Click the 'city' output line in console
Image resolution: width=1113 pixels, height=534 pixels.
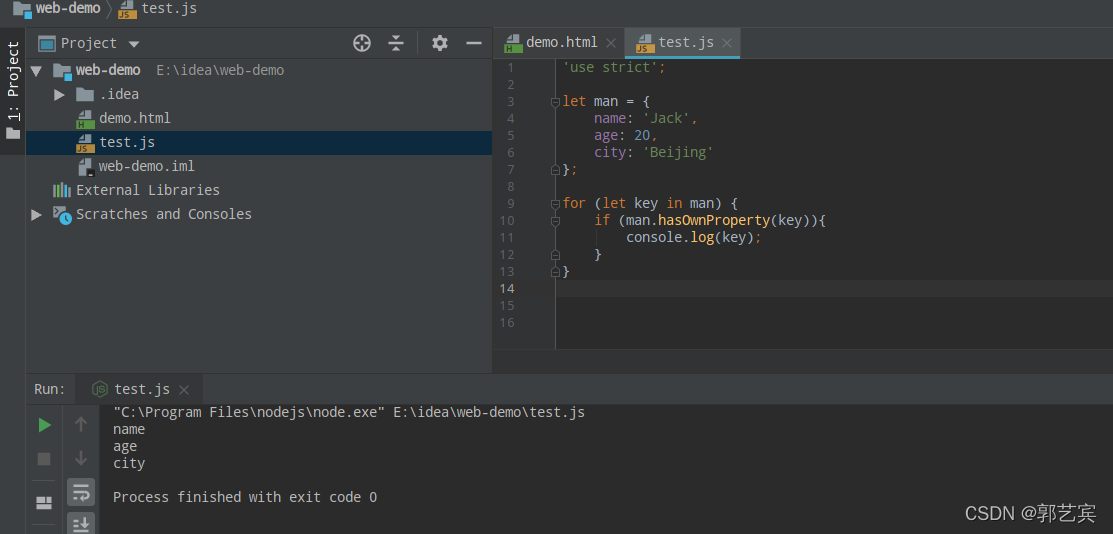(128, 463)
